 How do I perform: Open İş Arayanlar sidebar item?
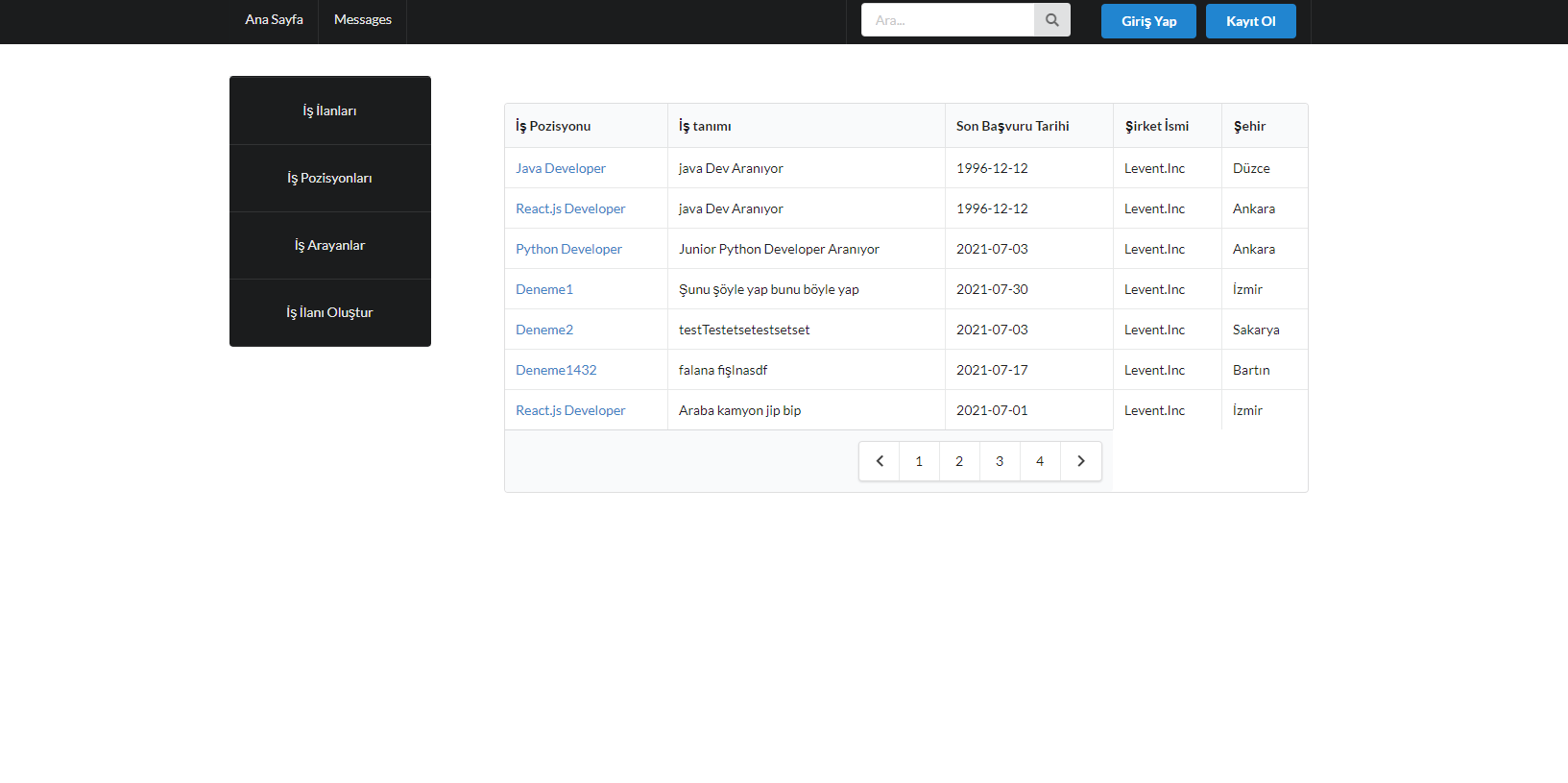click(x=330, y=245)
